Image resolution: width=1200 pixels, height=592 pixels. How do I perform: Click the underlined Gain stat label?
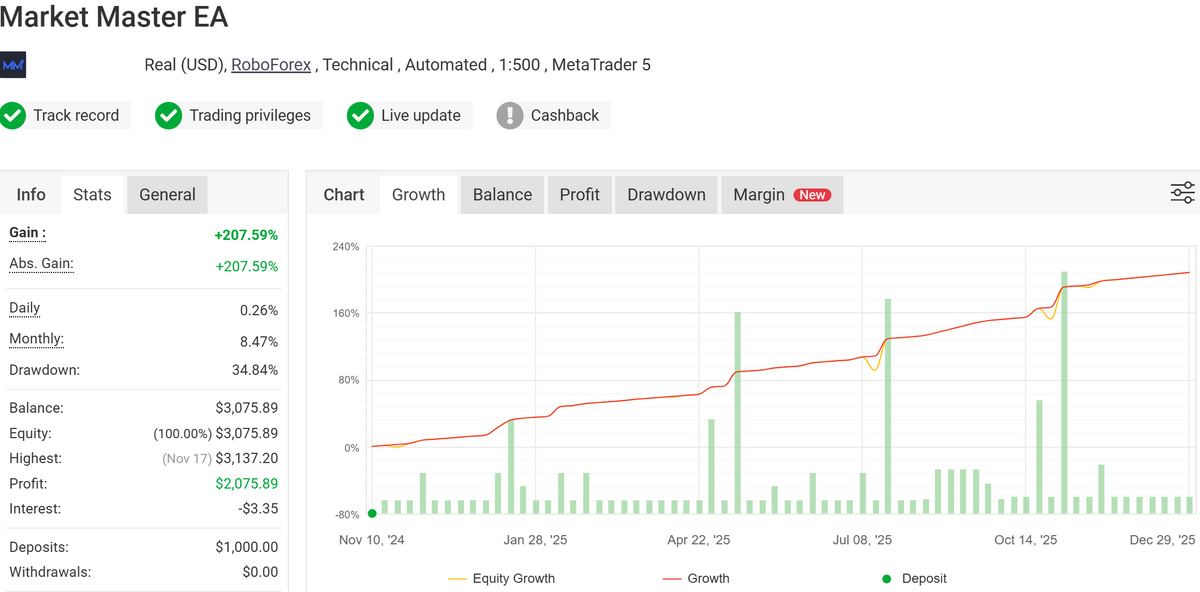[26, 233]
